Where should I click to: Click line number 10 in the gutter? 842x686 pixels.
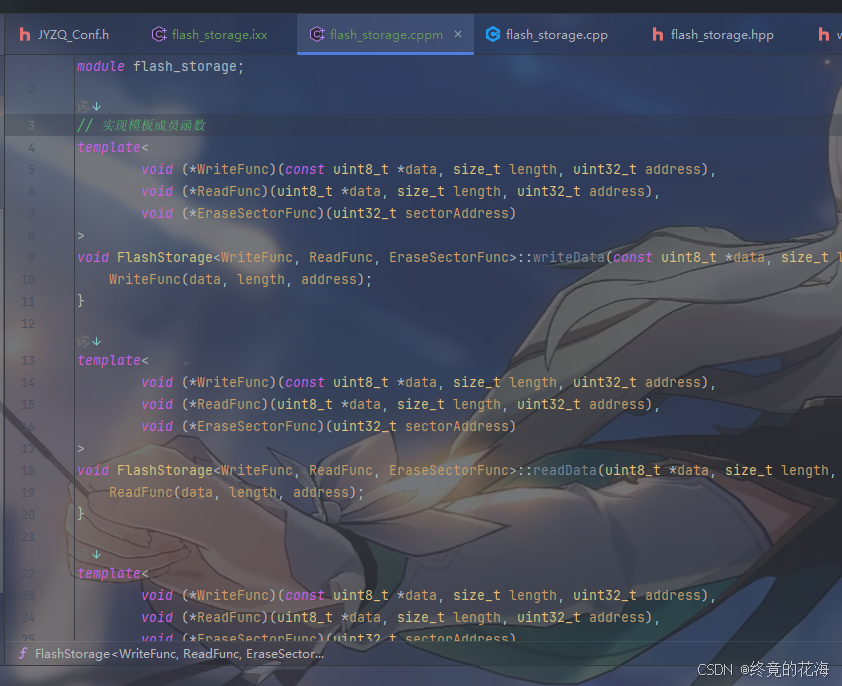[28, 280]
